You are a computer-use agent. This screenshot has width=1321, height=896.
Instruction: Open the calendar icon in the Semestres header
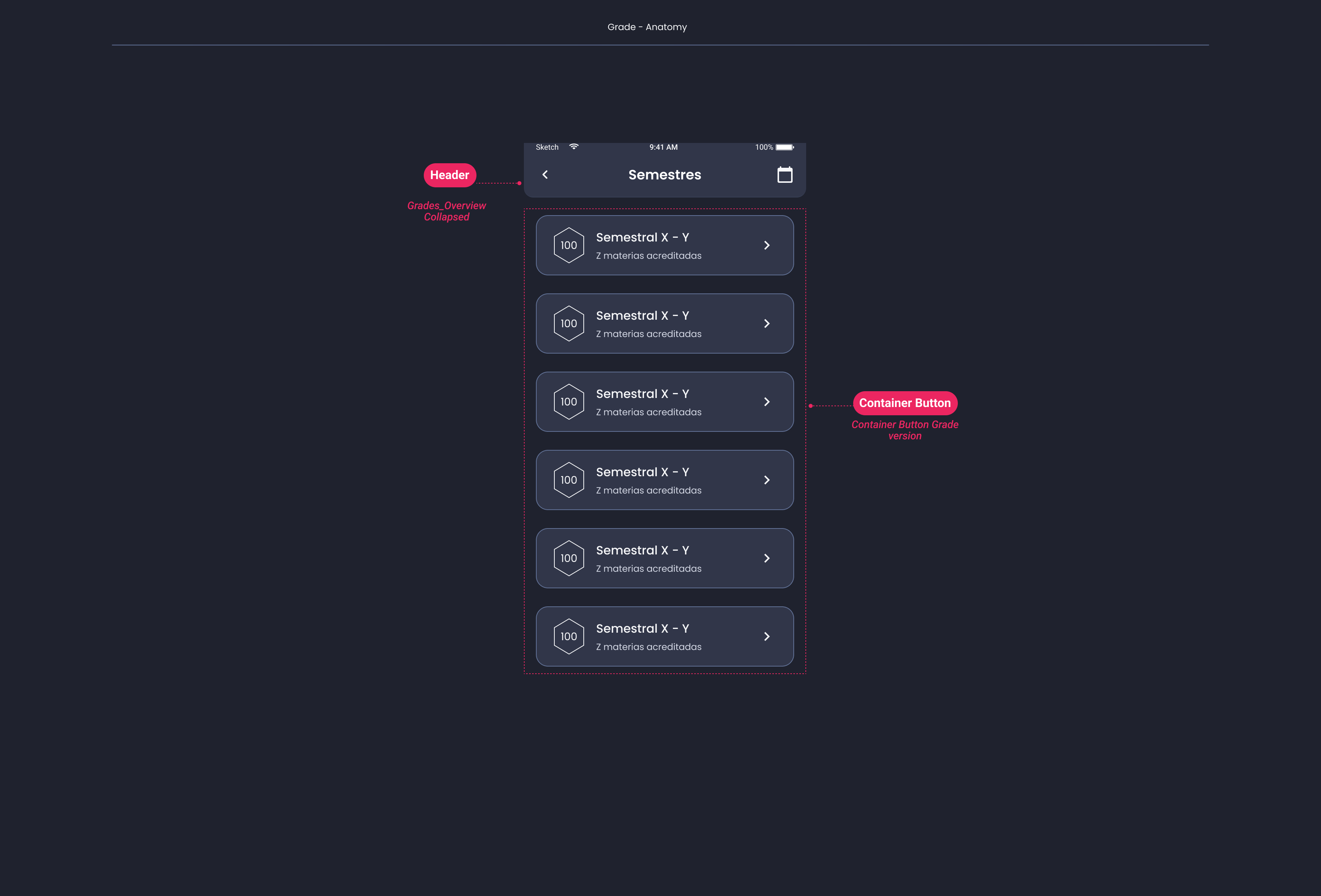(784, 175)
